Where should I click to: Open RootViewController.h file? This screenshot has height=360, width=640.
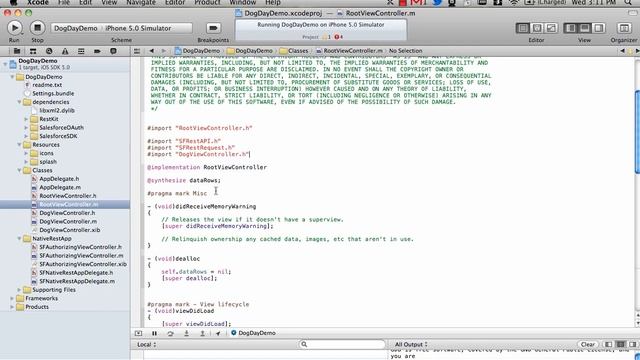coord(68,196)
